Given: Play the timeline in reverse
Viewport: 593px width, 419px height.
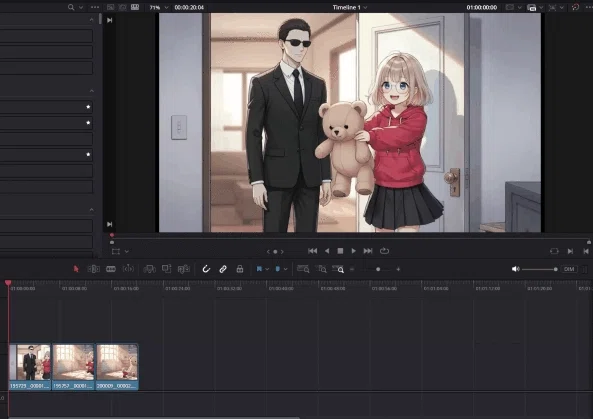Looking at the screenshot, I should click(x=327, y=251).
